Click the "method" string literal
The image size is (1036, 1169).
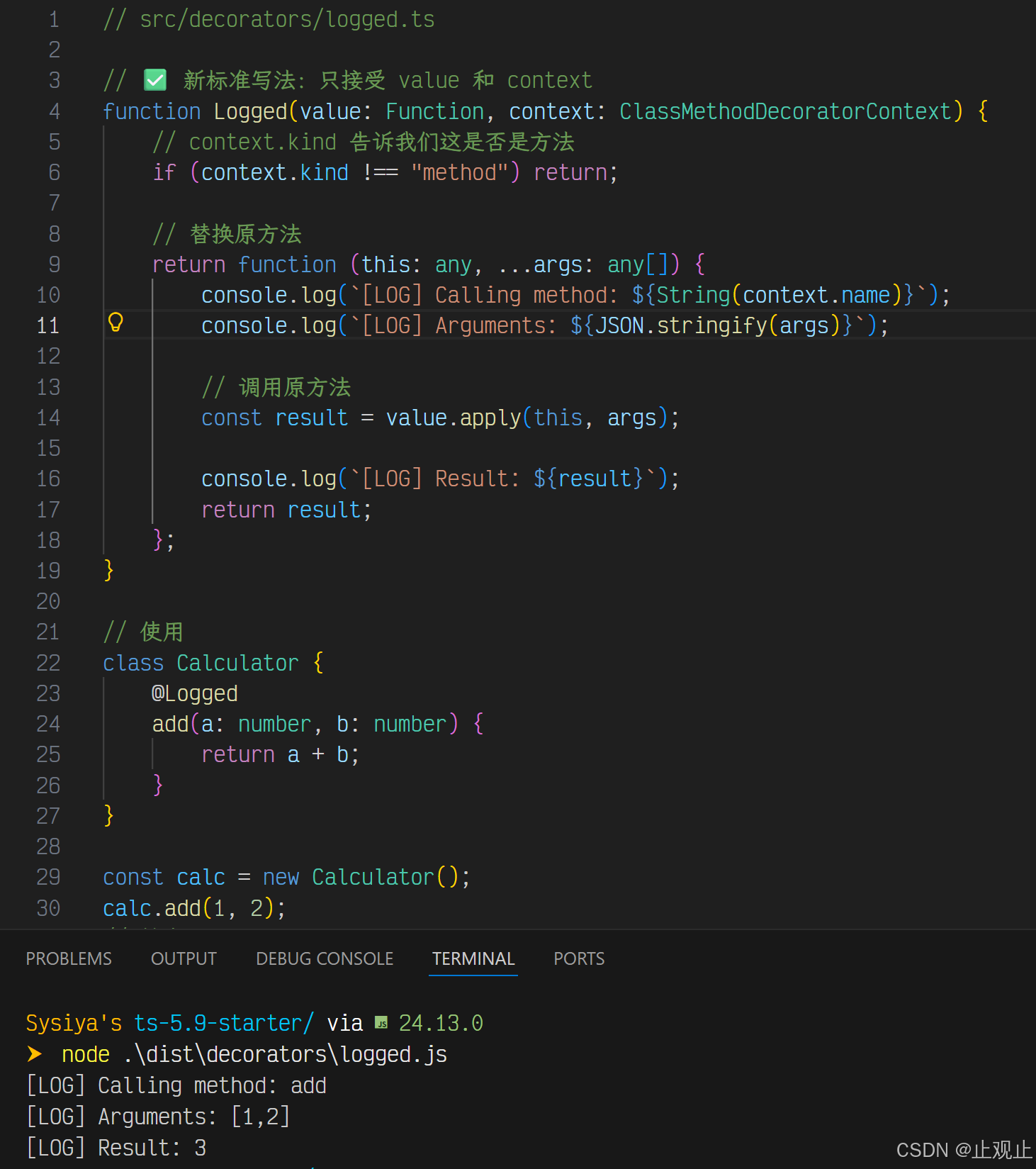point(460,172)
